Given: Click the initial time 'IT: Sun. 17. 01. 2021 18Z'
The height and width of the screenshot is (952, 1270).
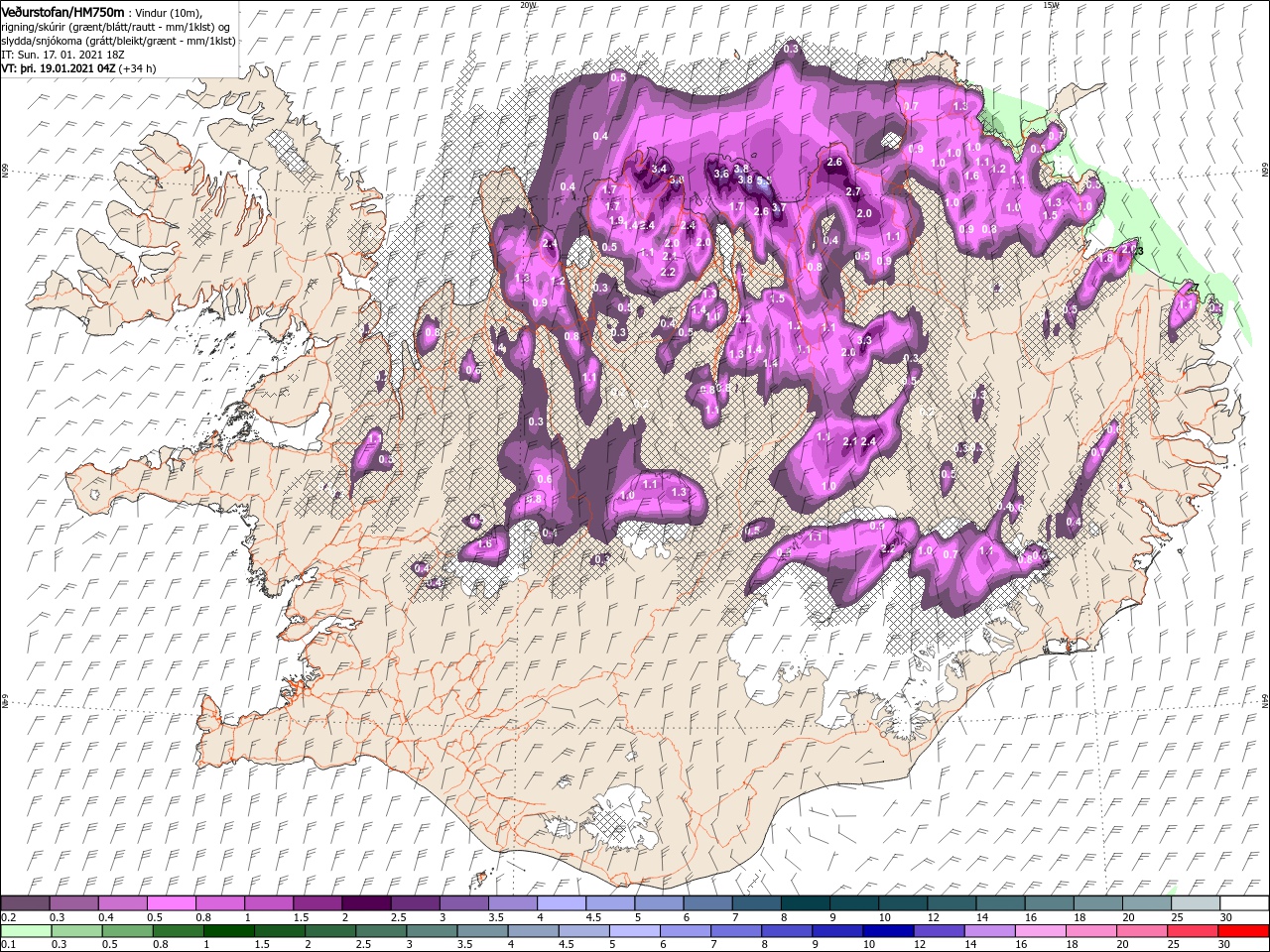Looking at the screenshot, I should [63, 54].
